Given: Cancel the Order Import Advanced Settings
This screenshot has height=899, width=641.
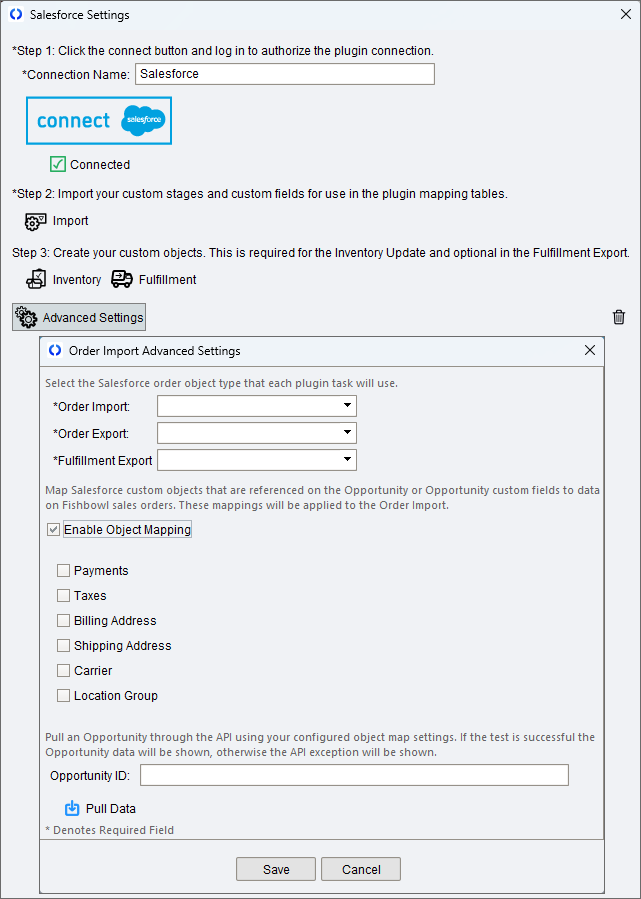Looking at the screenshot, I should click(360, 868).
